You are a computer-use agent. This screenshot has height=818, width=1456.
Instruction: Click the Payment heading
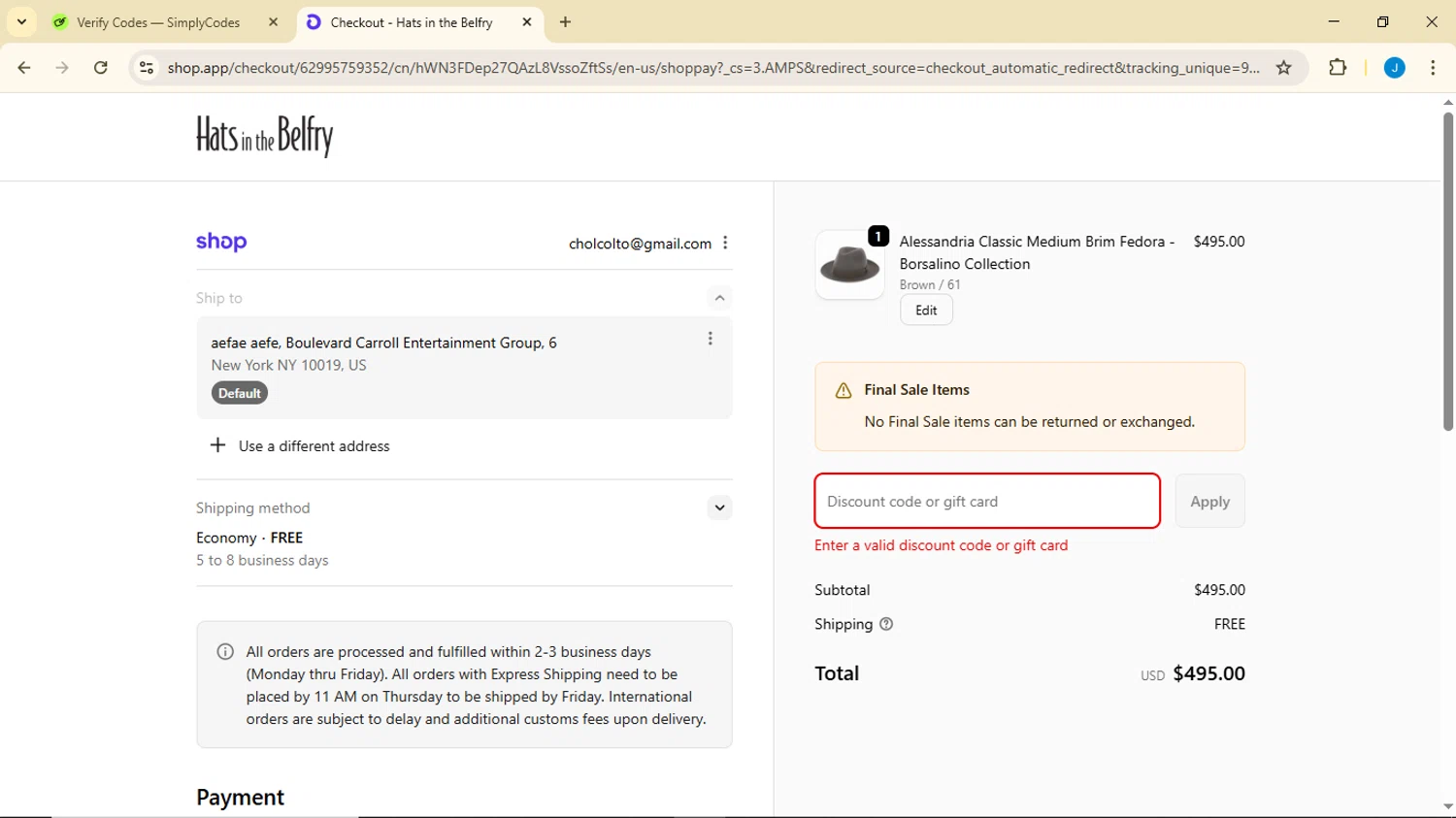click(240, 797)
